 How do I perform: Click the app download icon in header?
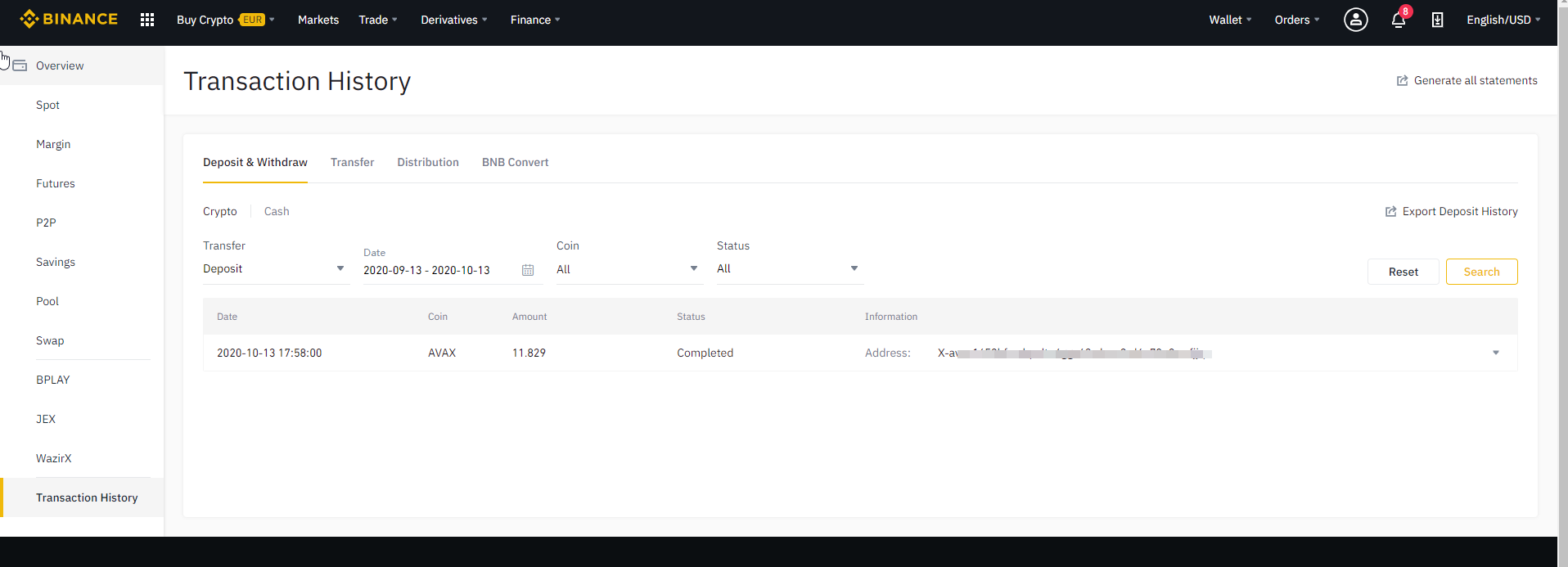(1437, 20)
